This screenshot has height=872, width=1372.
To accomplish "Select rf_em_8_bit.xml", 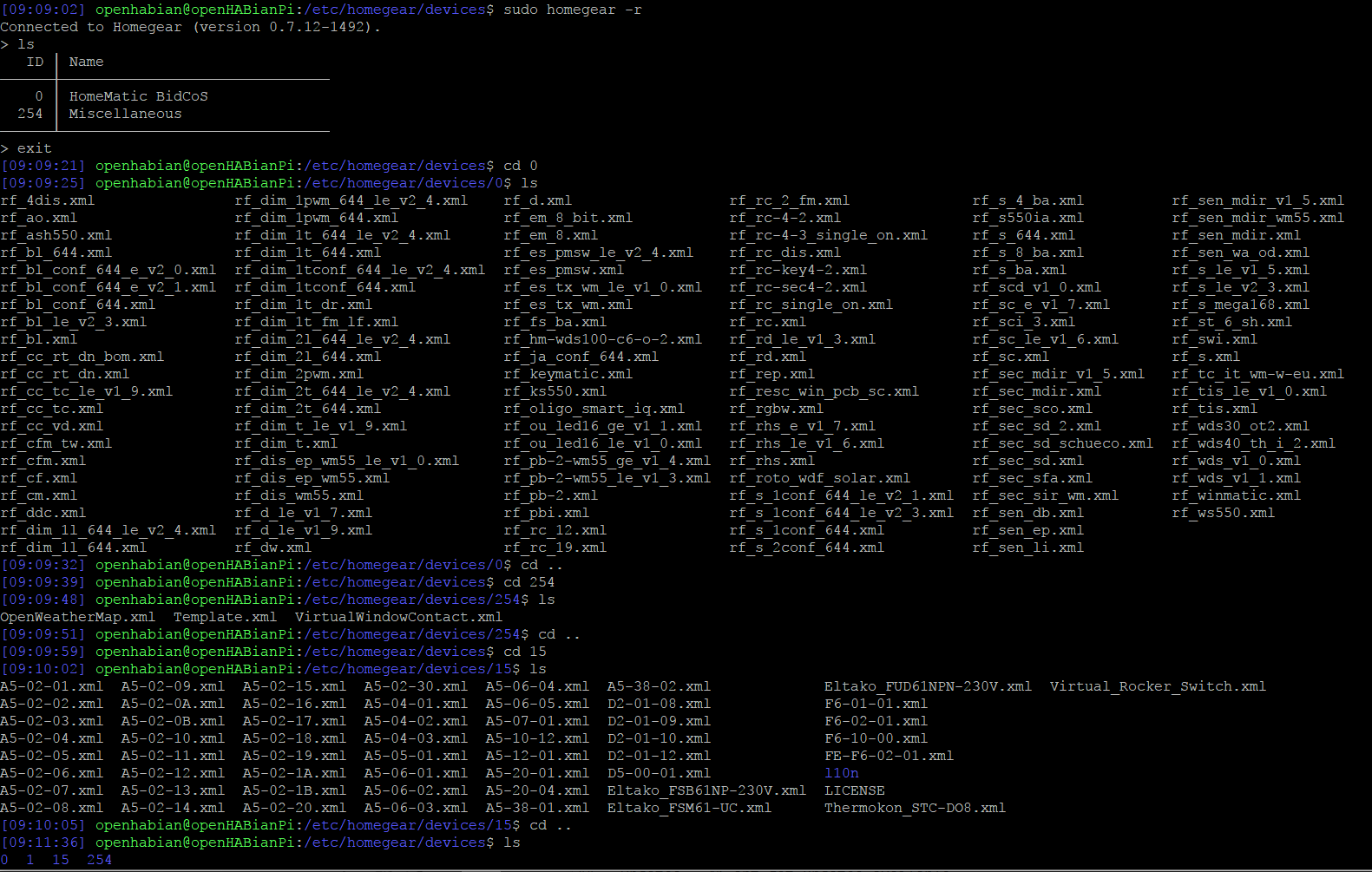I will click(568, 218).
